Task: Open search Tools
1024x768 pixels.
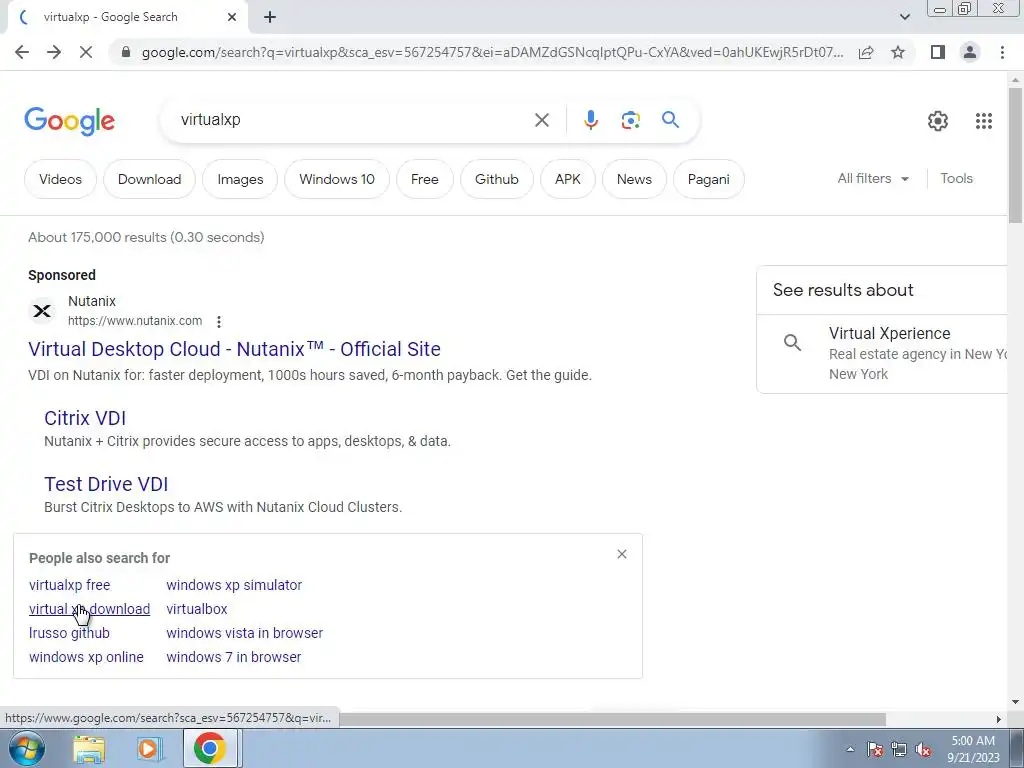Action: [x=956, y=178]
